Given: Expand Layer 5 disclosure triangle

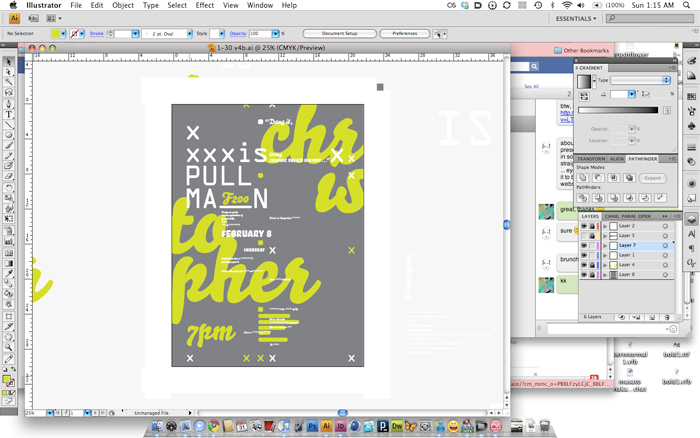Looking at the screenshot, I should click(x=605, y=236).
